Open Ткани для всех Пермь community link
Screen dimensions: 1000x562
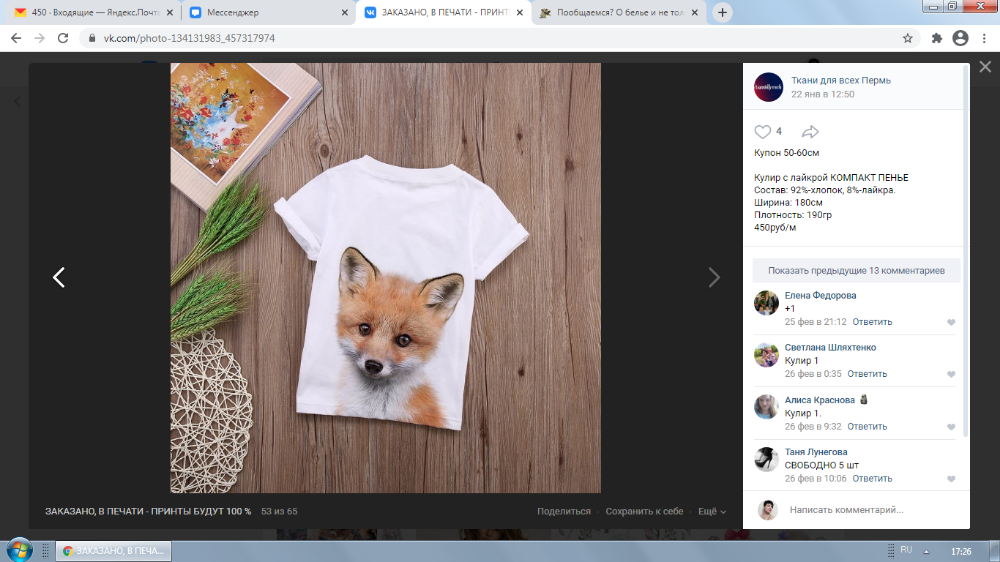(x=841, y=80)
